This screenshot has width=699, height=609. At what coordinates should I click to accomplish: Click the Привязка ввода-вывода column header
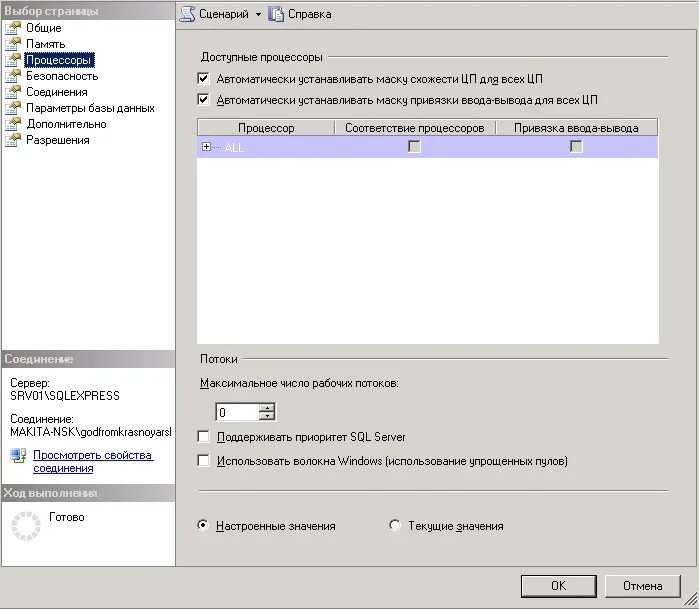point(576,128)
